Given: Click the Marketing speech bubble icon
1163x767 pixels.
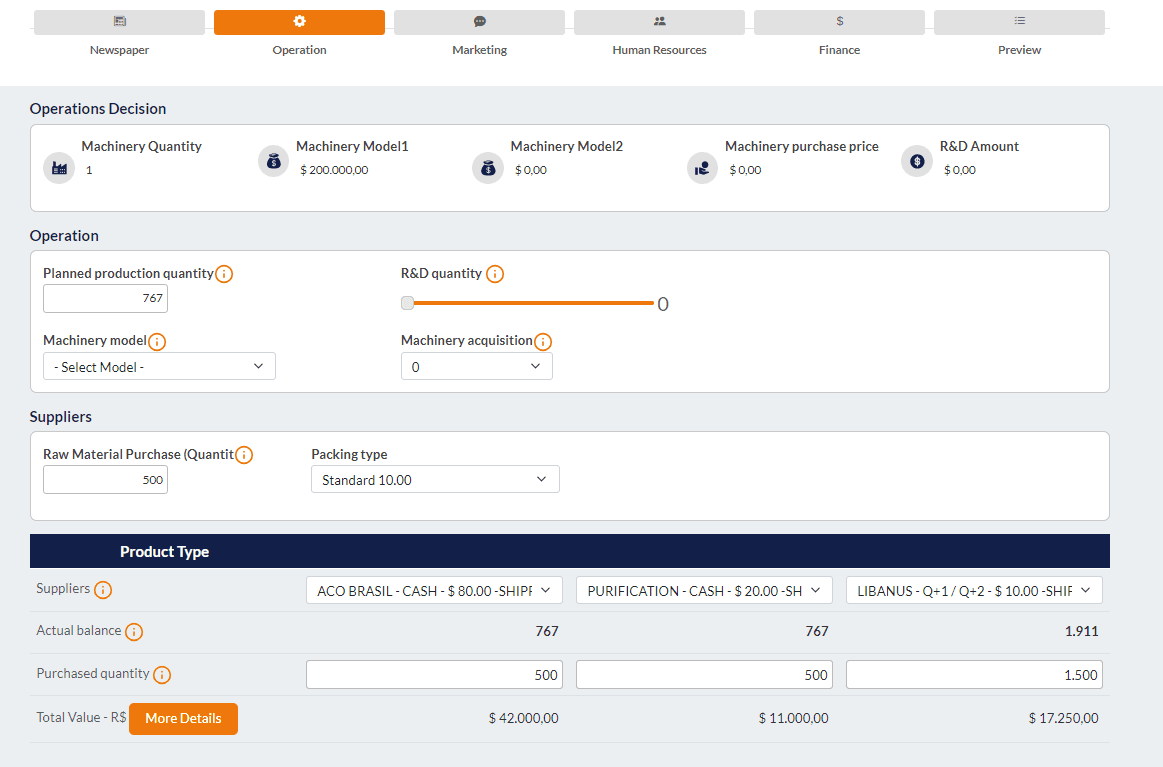Looking at the screenshot, I should pos(479,21).
